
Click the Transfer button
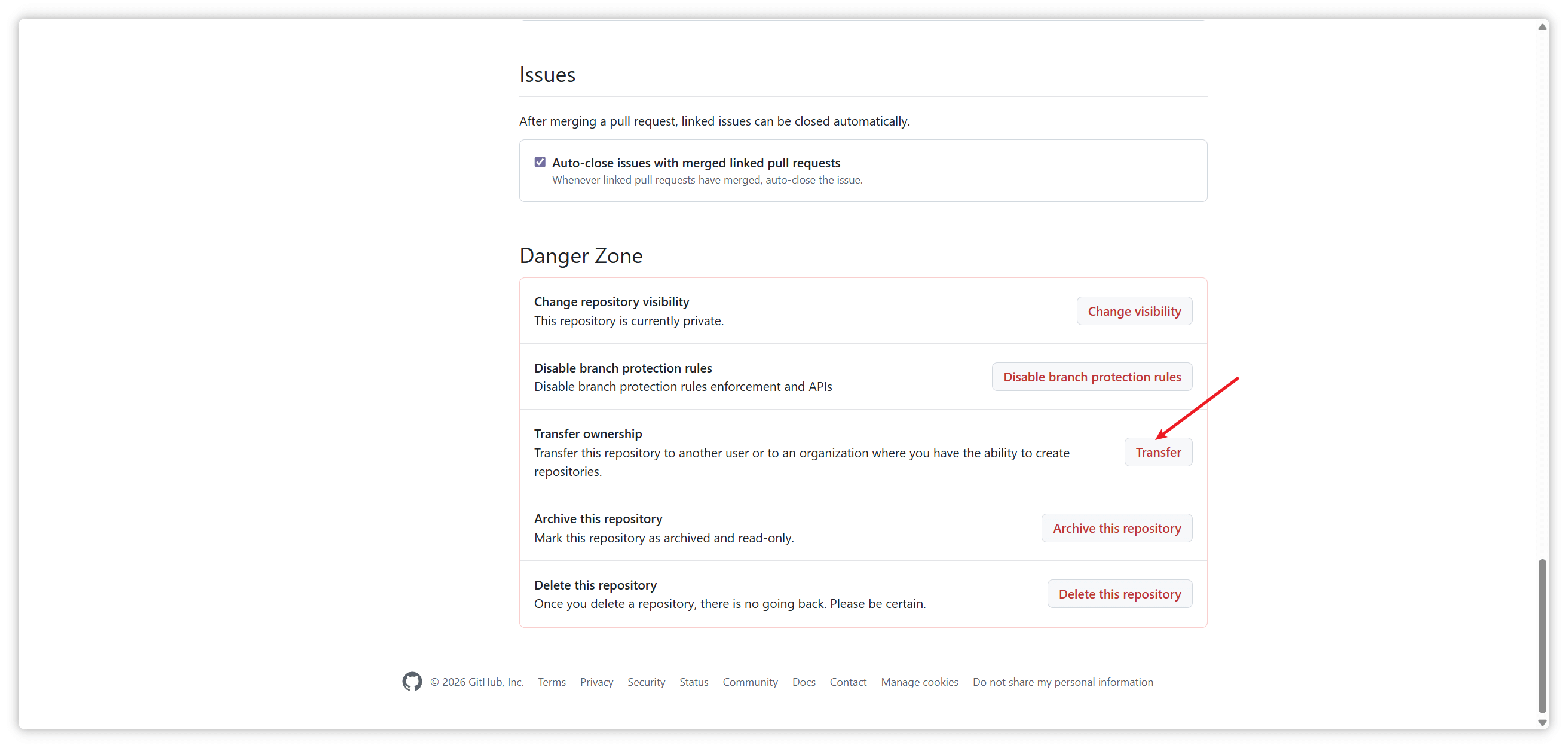1157,452
